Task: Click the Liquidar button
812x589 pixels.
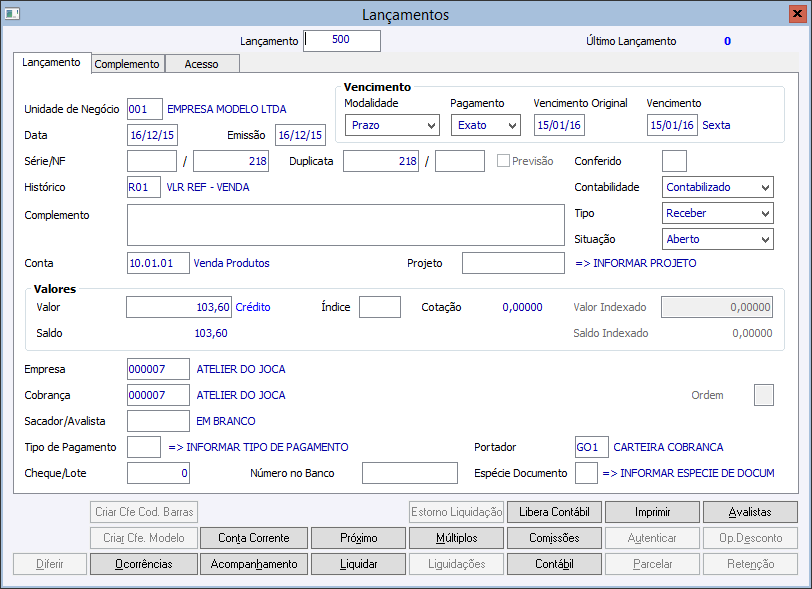Action: coord(358,564)
